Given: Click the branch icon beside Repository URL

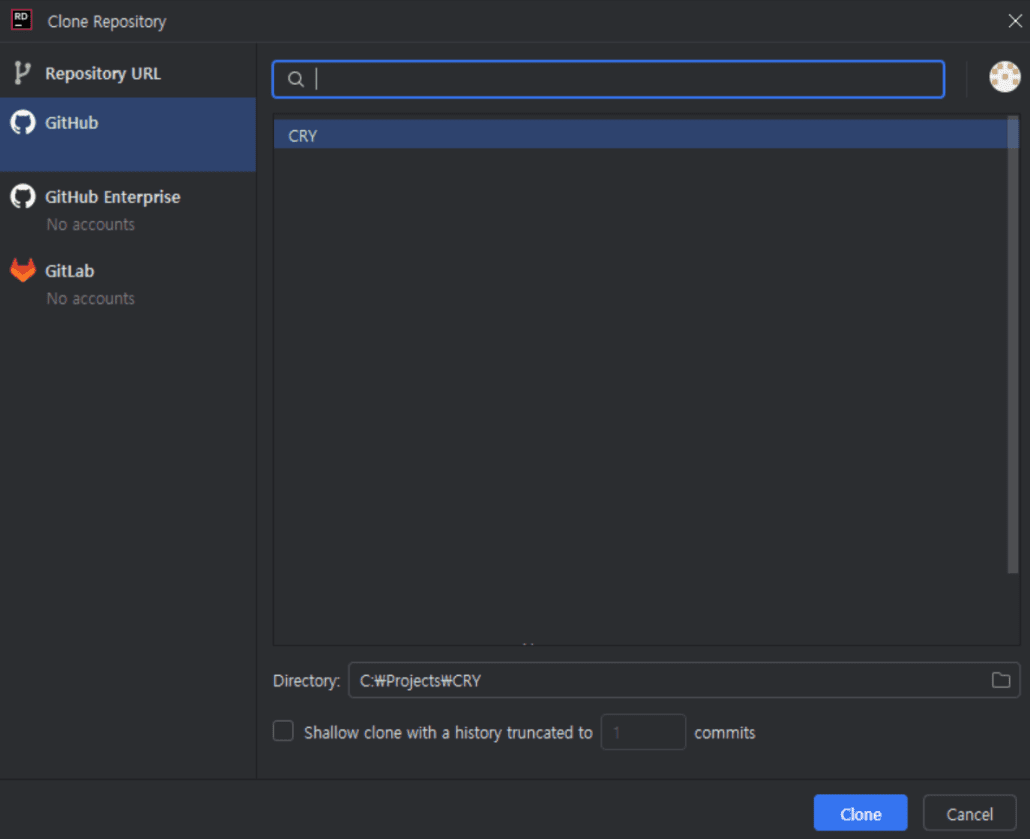Looking at the screenshot, I should click(22, 73).
